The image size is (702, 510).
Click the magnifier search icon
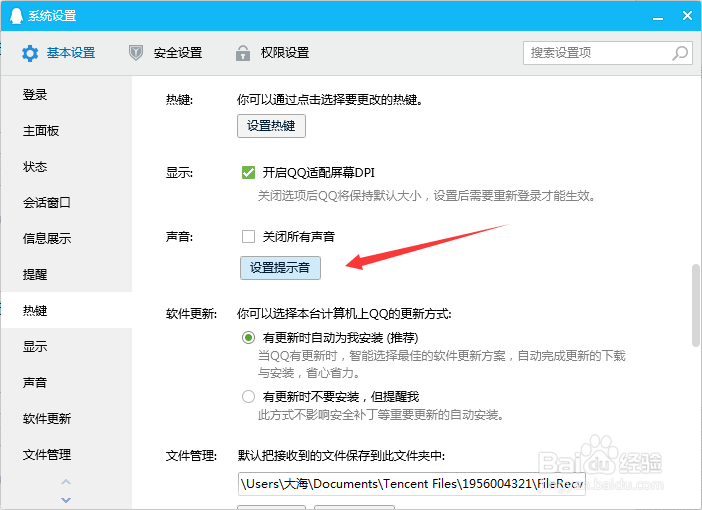click(680, 53)
